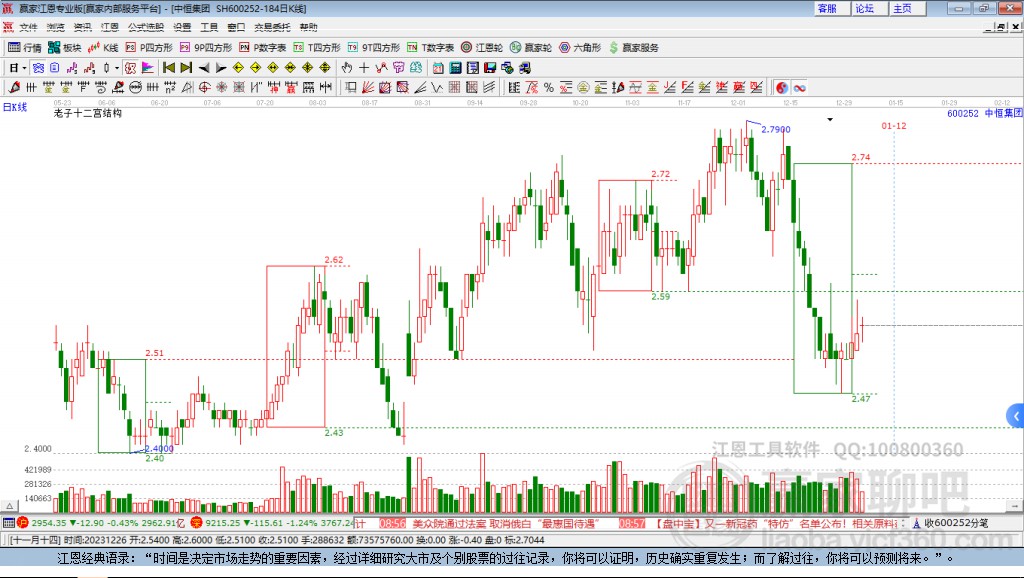
Task: Select the circular target cycle tool
Action: point(204,88)
